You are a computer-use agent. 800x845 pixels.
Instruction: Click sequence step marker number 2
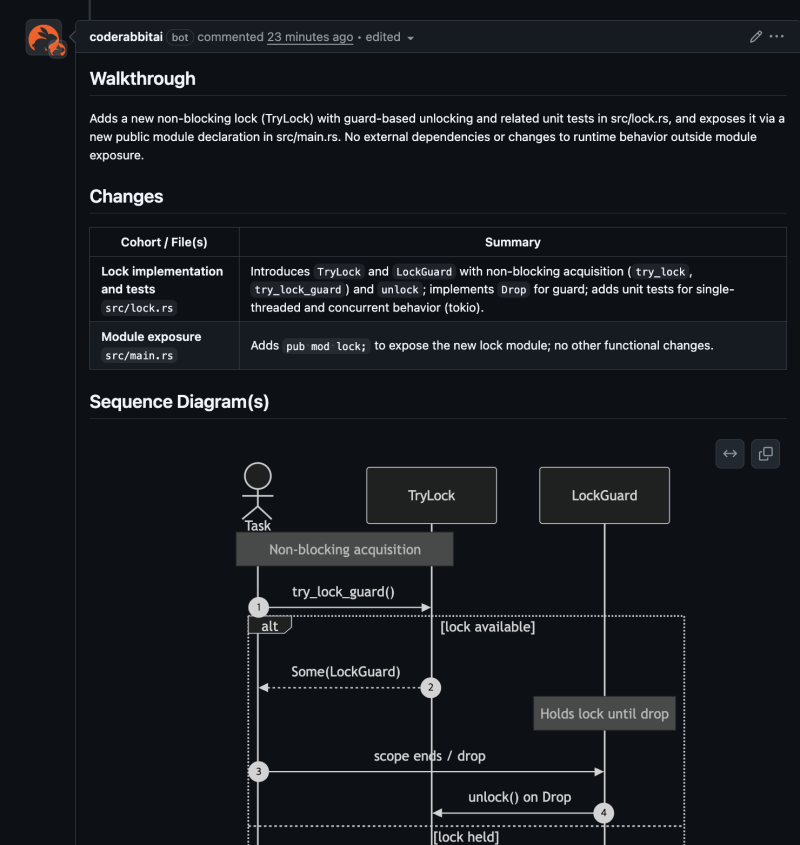click(431, 687)
